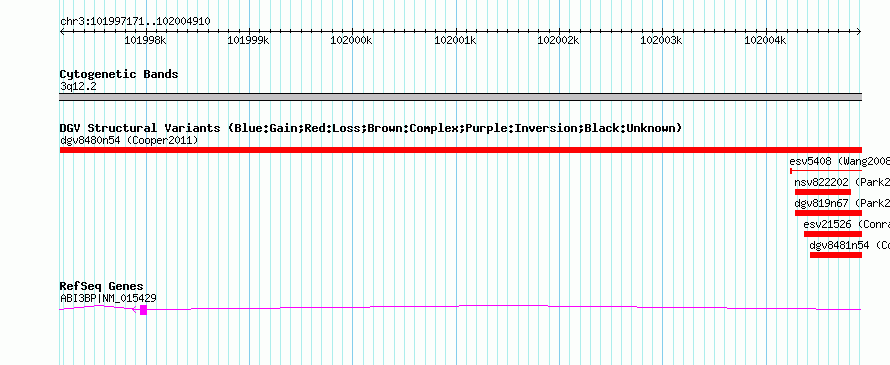Select the red dgv819n67 variant bar
This screenshot has width=890, height=365.
(x=828, y=213)
